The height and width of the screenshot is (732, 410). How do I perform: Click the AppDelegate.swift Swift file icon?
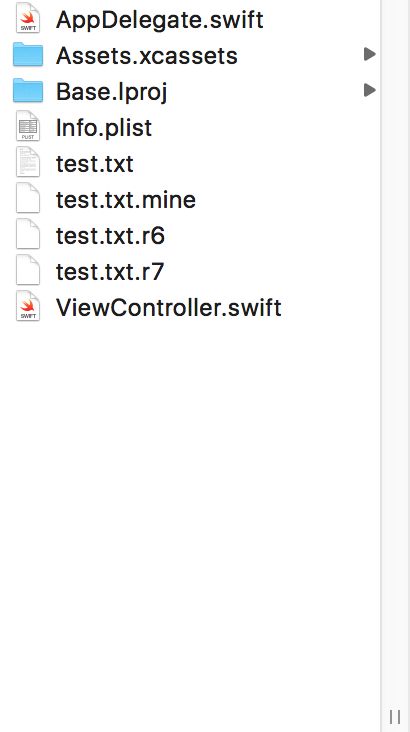(x=28, y=18)
